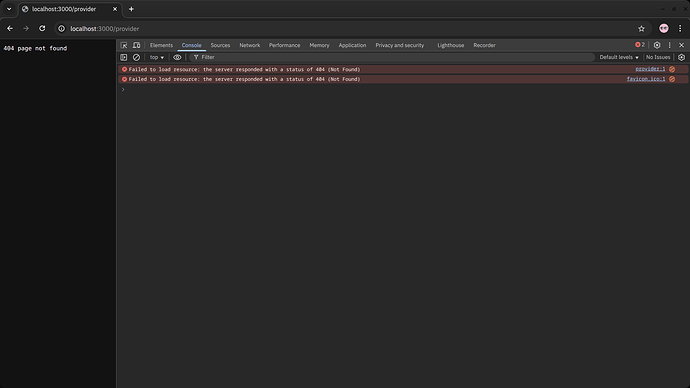Open console settings gear
Image resolution: width=690 pixels, height=388 pixels.
[x=682, y=57]
